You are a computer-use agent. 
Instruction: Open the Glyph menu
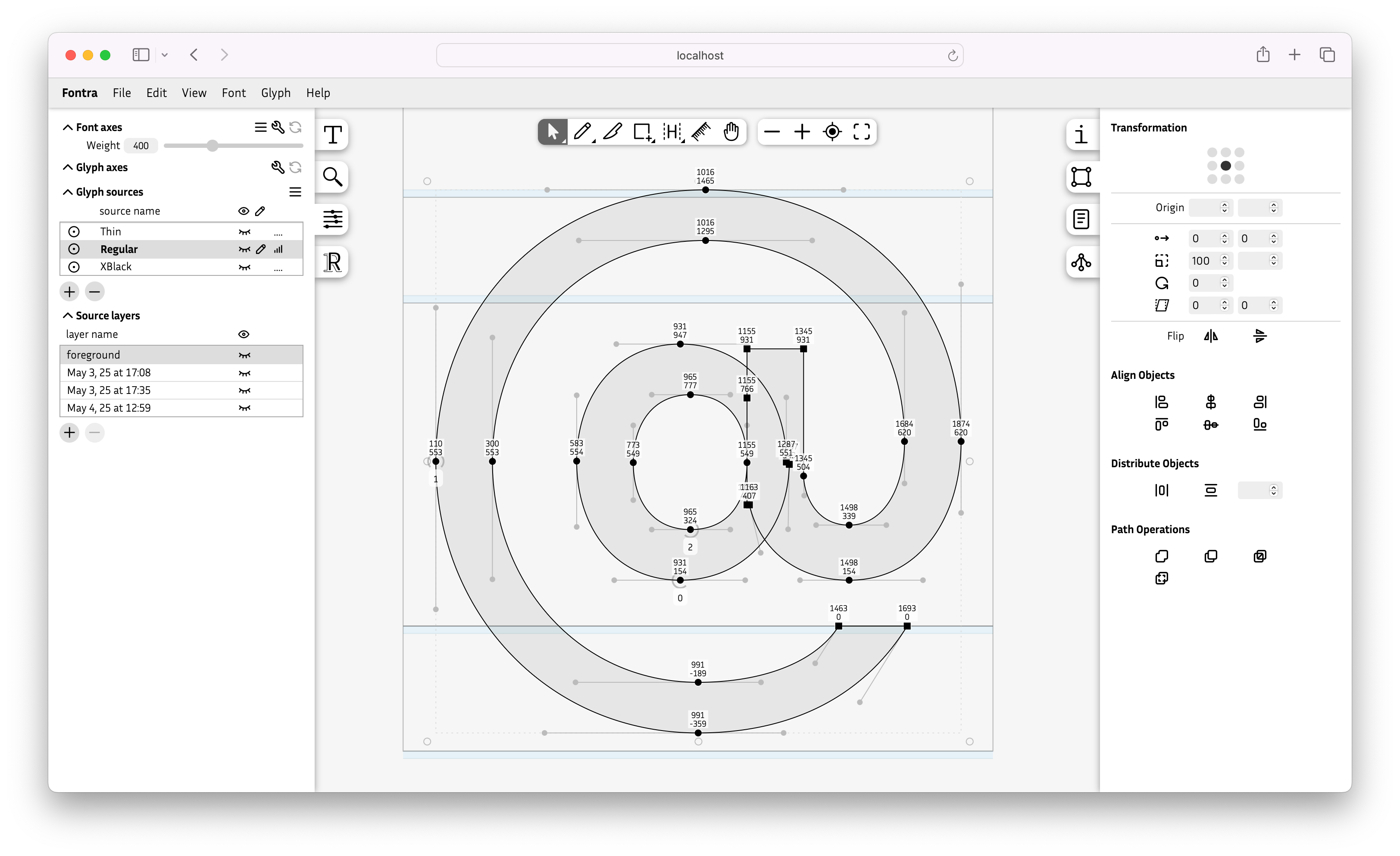275,93
